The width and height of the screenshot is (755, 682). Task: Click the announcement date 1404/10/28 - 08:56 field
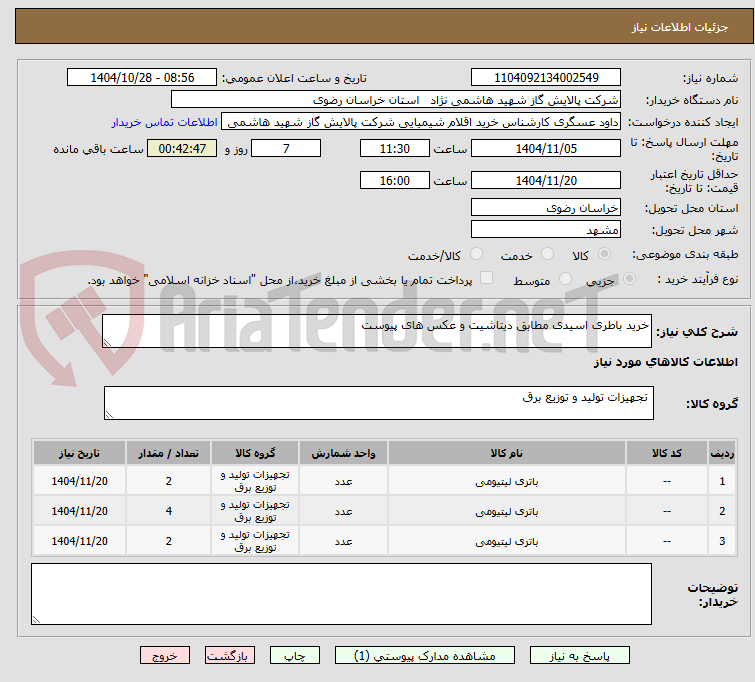tap(142, 78)
